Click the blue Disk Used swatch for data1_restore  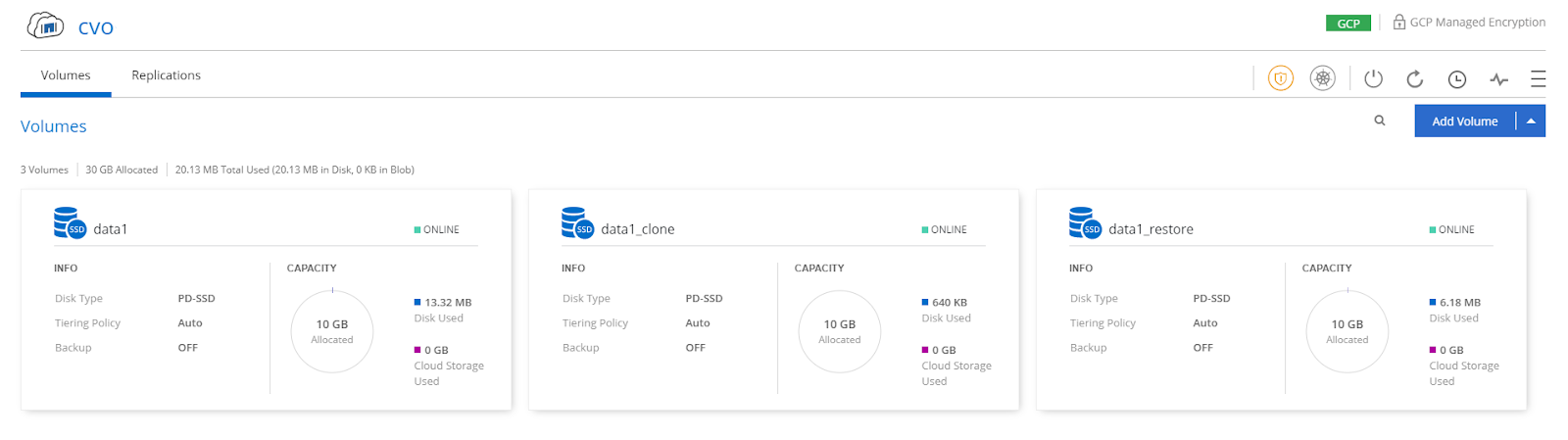coord(1433,303)
